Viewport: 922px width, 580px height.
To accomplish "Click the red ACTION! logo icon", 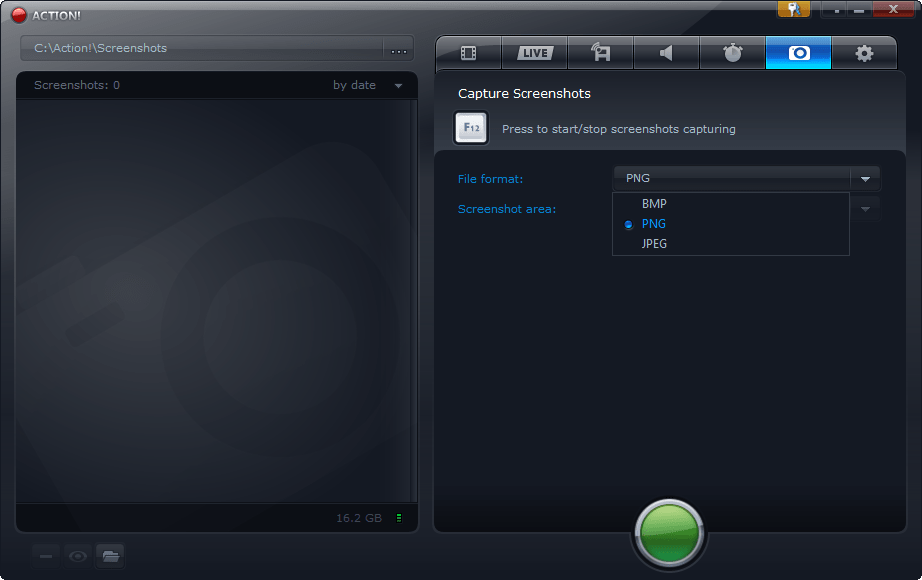I will click(19, 15).
